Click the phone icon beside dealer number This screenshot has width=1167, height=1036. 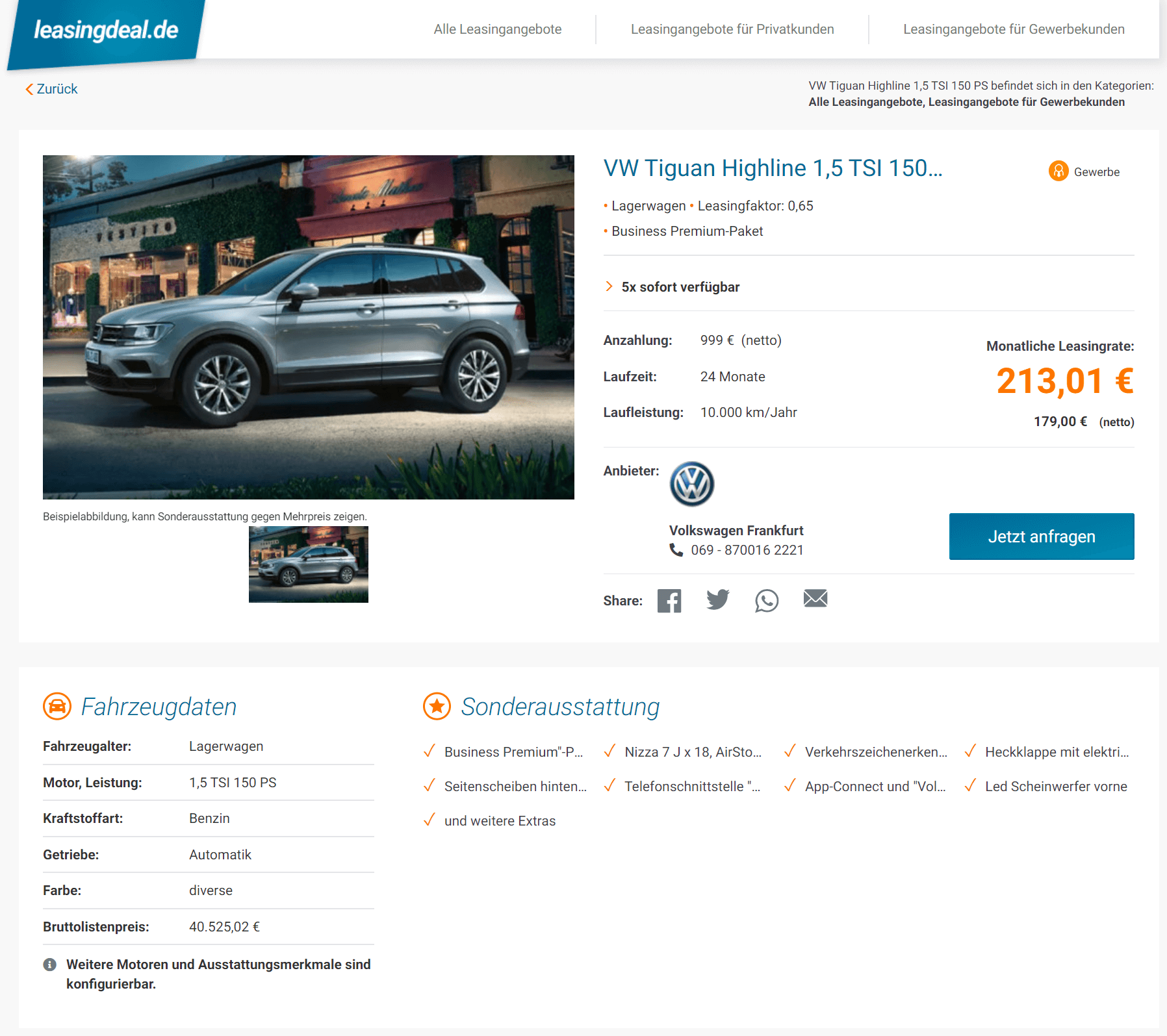[676, 550]
